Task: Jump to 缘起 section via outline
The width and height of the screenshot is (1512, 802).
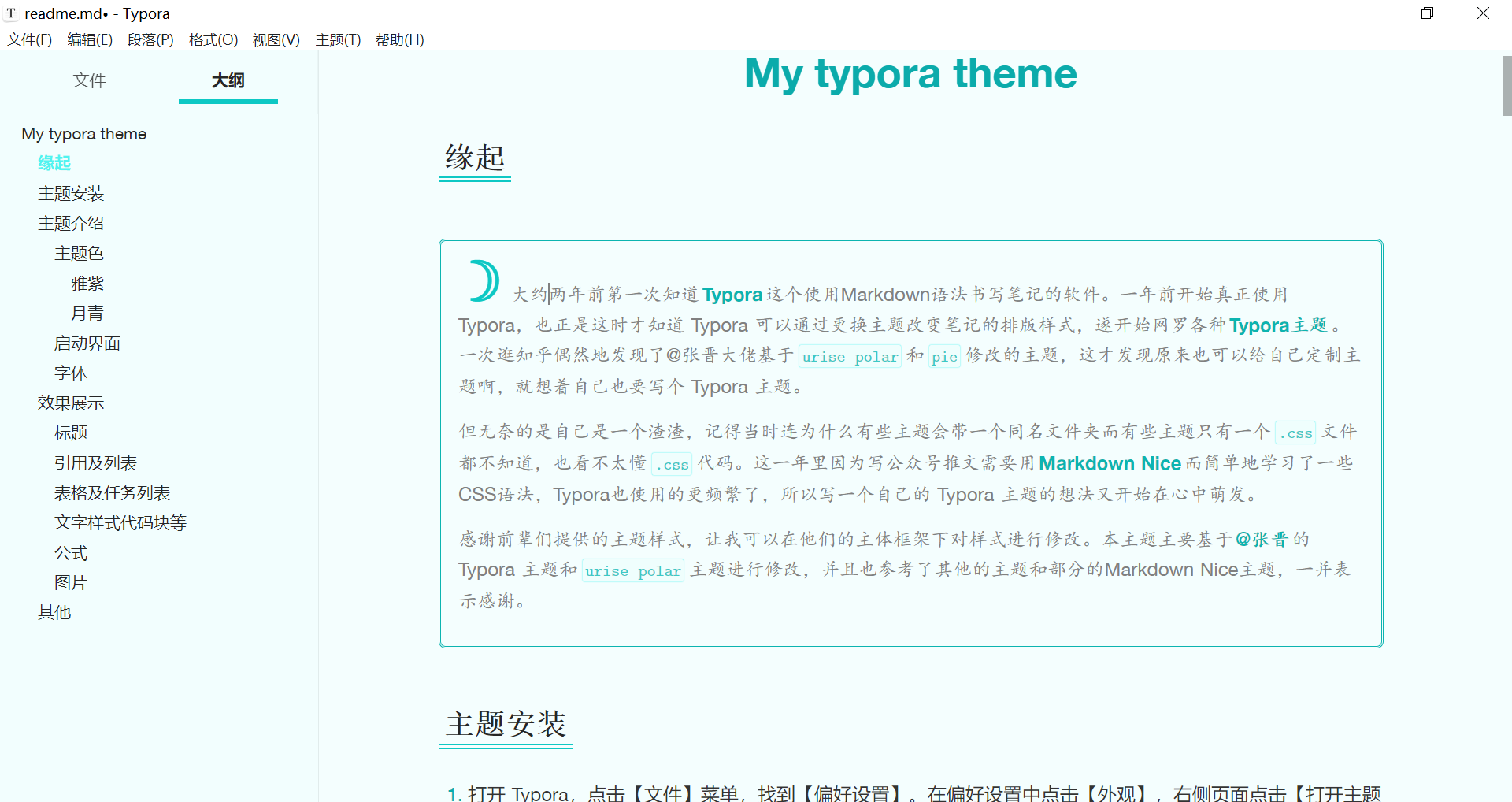Action: point(54,163)
